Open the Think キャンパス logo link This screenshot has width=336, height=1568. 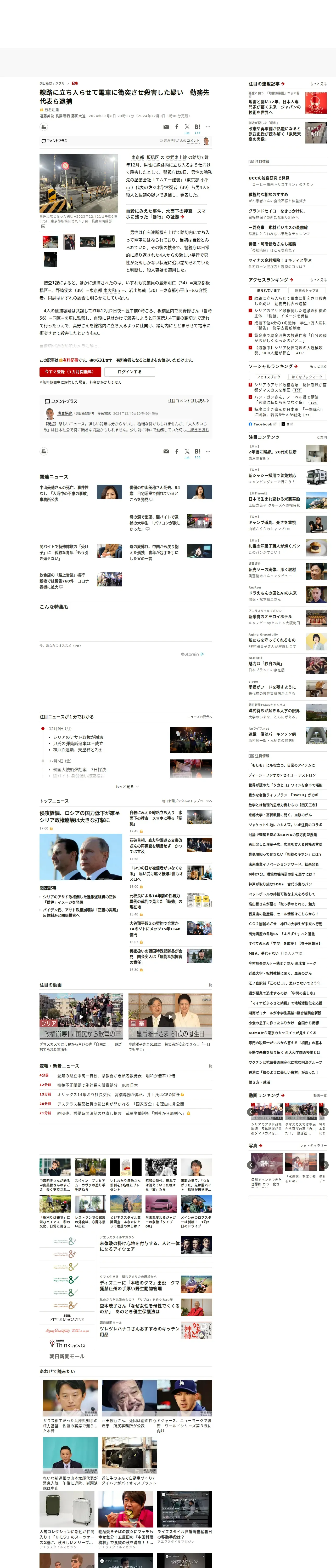point(66,1344)
